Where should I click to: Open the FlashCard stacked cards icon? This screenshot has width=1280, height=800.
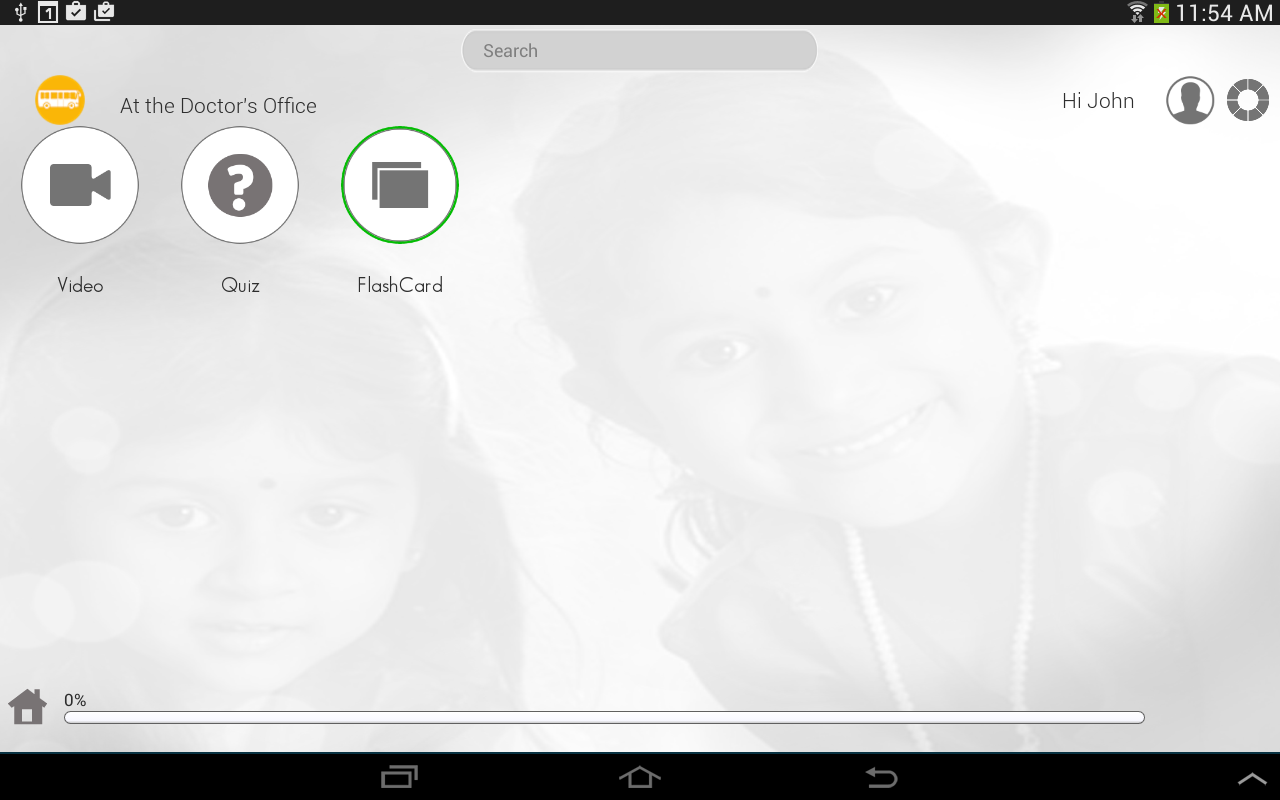point(400,185)
